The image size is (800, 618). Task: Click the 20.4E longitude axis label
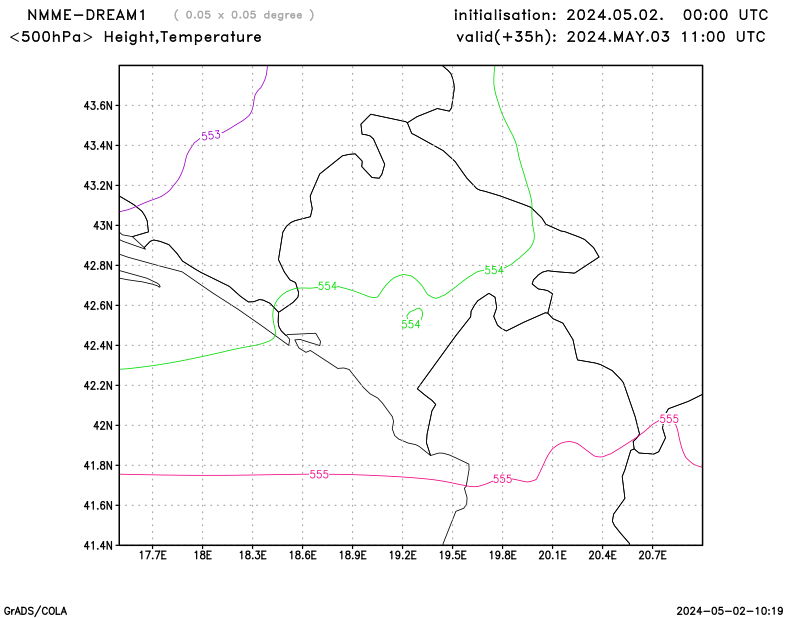pyautogui.click(x=603, y=555)
